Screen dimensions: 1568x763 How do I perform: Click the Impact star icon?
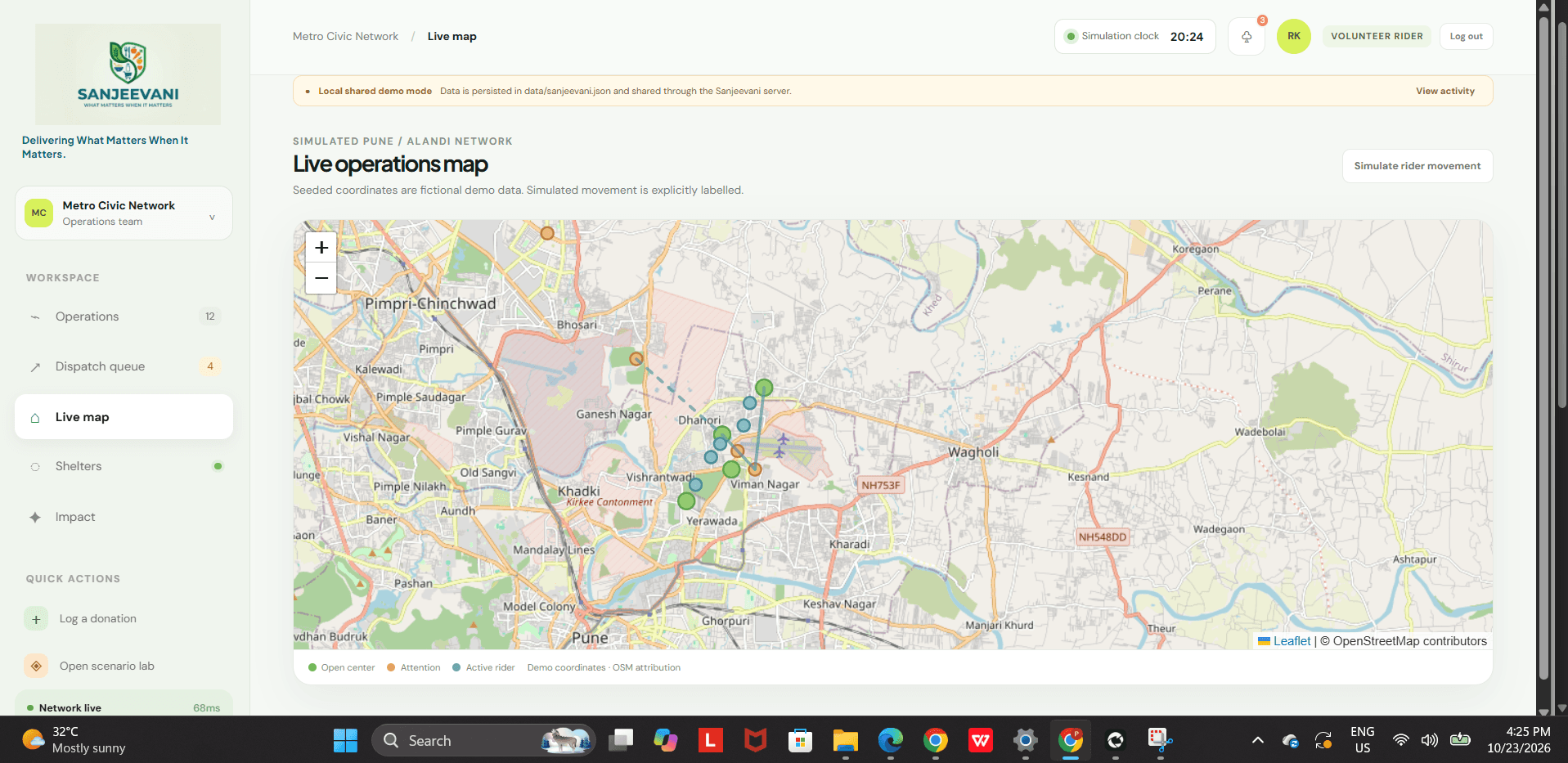coord(35,518)
